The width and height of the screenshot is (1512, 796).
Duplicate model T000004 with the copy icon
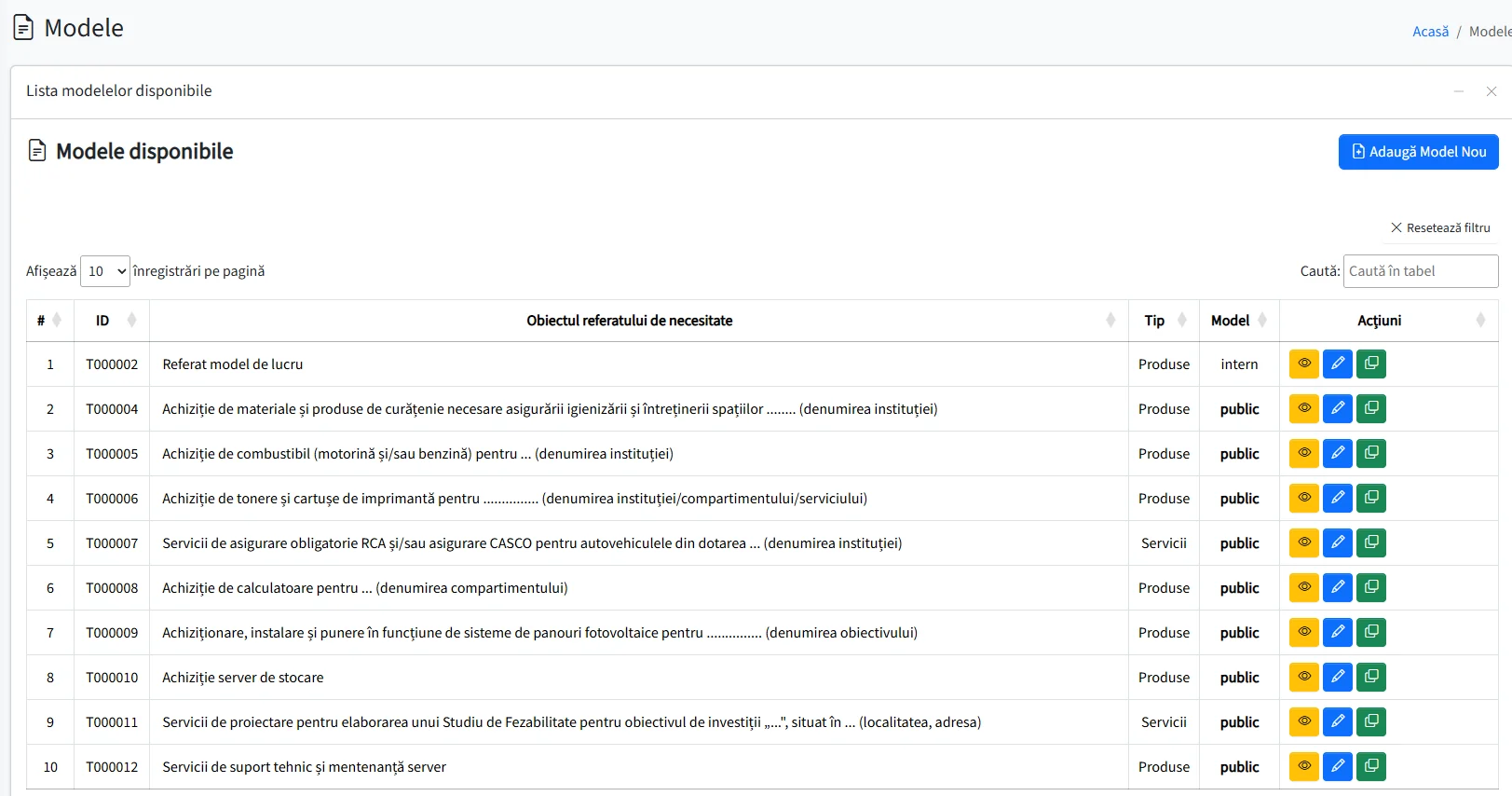pos(1371,408)
